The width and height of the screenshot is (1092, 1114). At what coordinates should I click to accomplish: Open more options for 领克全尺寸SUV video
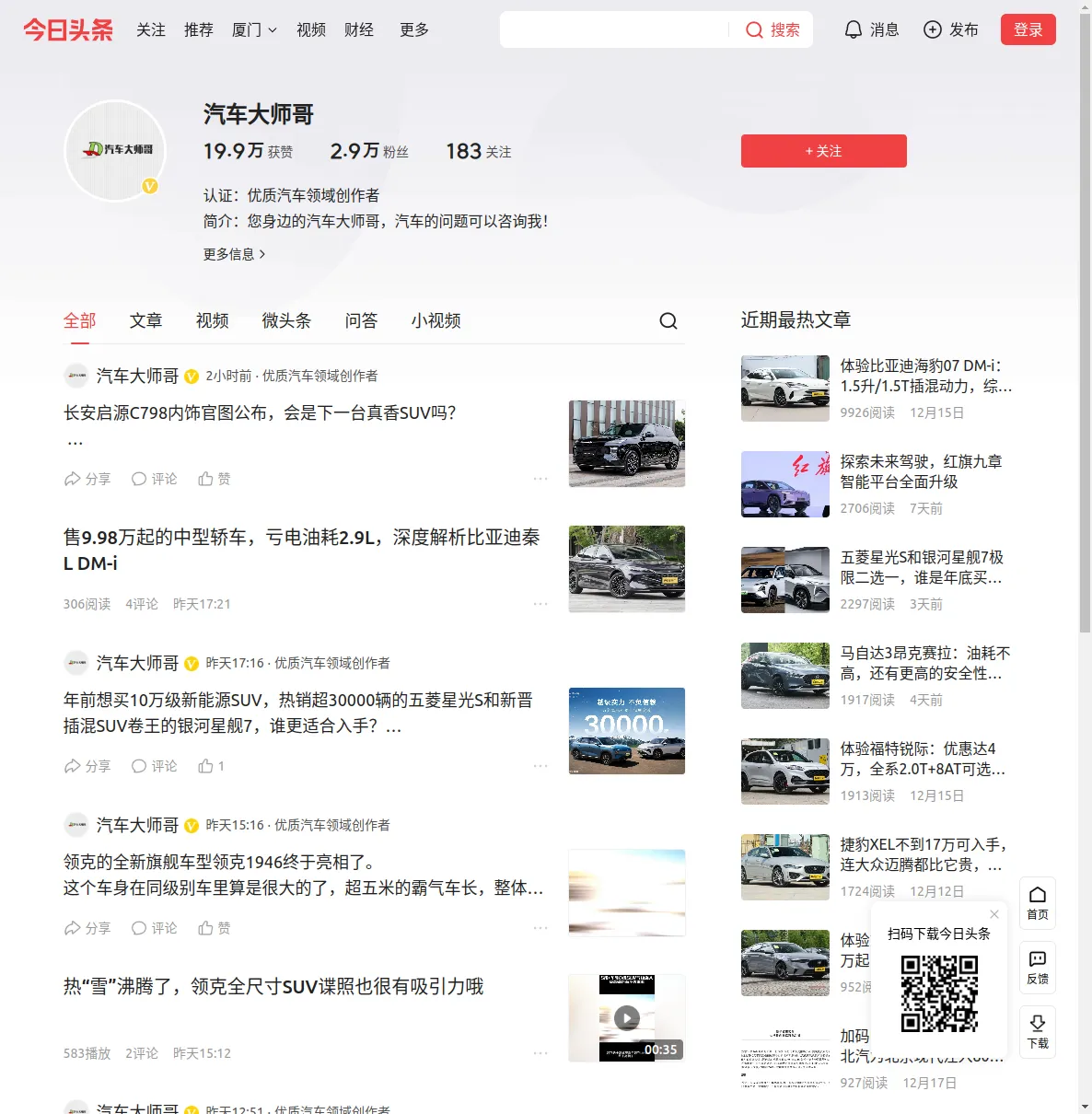pyautogui.click(x=540, y=1053)
